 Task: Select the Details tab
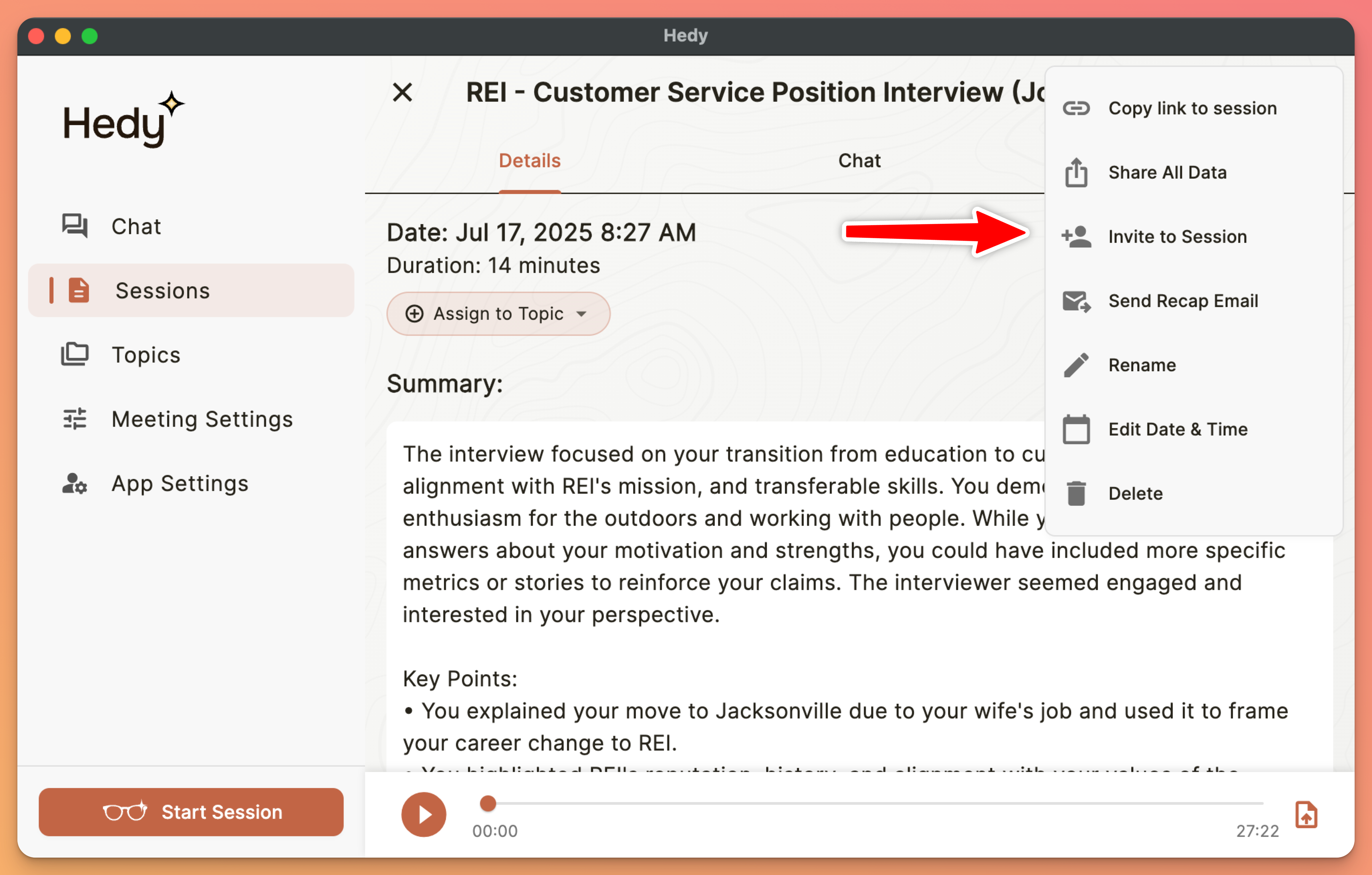coord(529,161)
